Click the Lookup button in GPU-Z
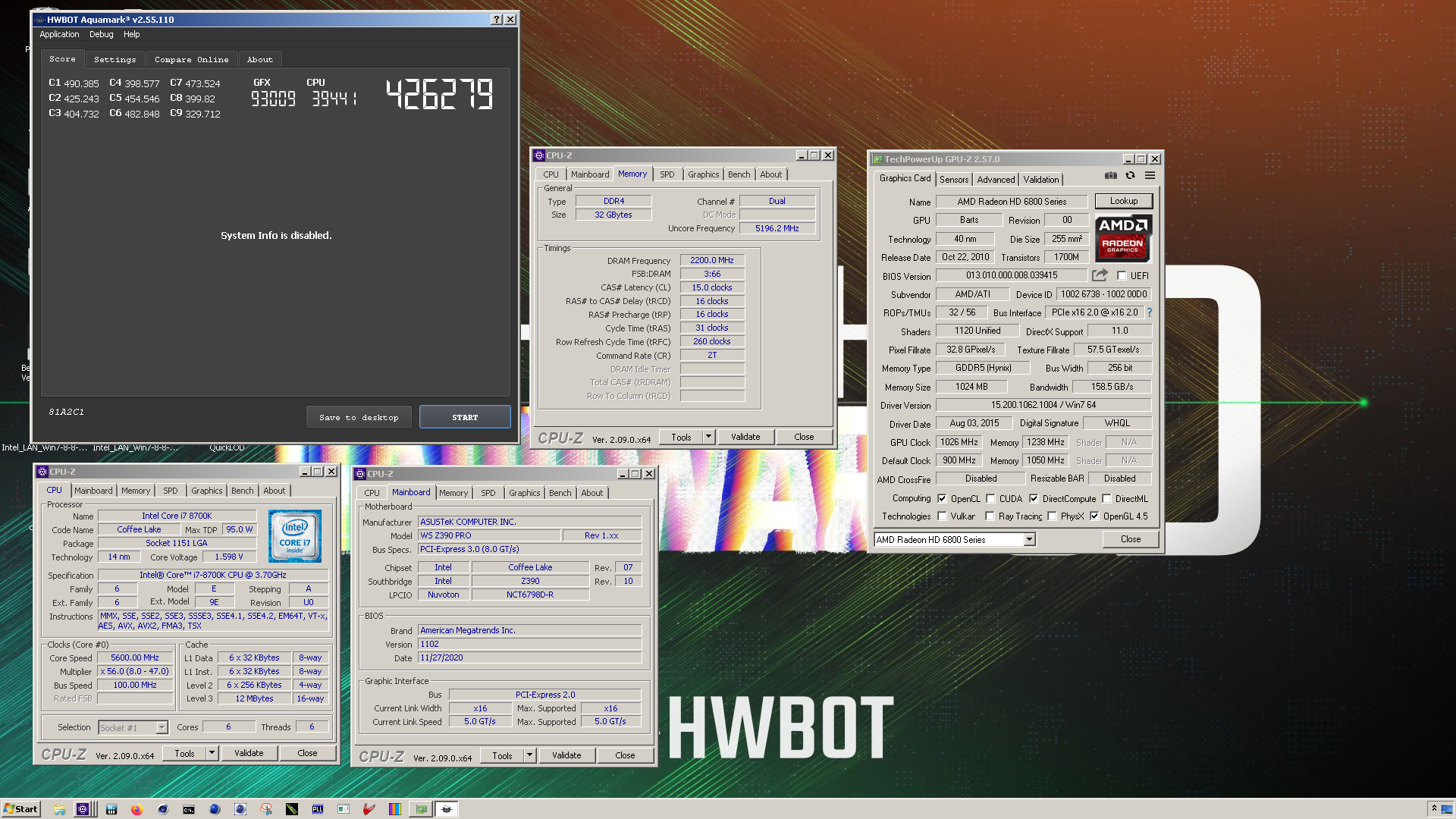 [x=1124, y=201]
